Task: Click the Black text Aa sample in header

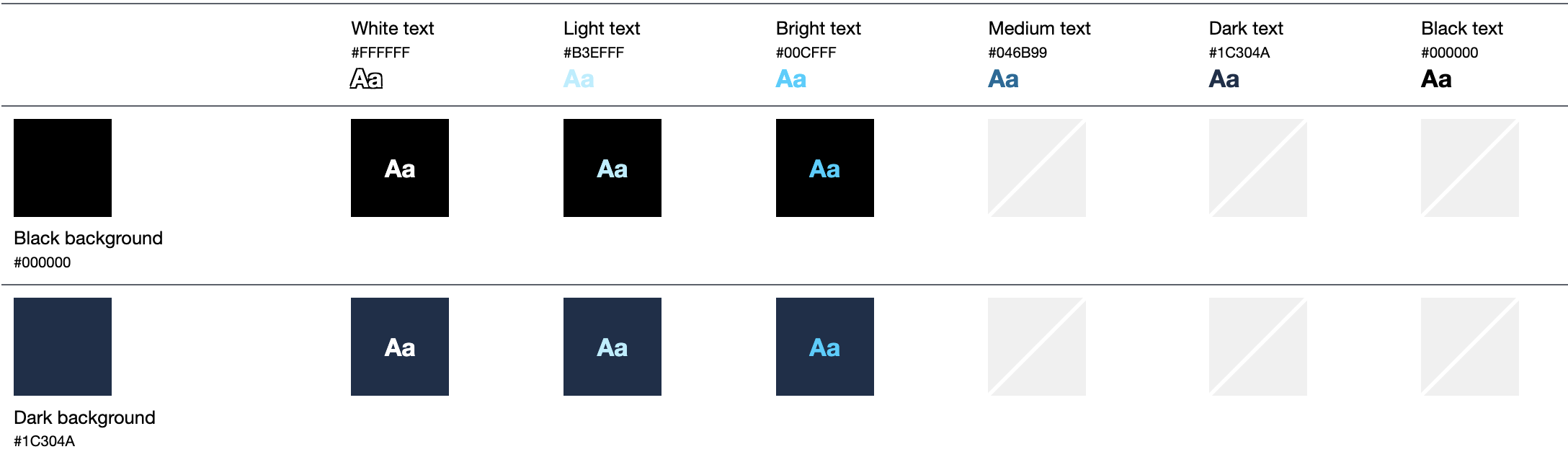Action: coord(1436,79)
